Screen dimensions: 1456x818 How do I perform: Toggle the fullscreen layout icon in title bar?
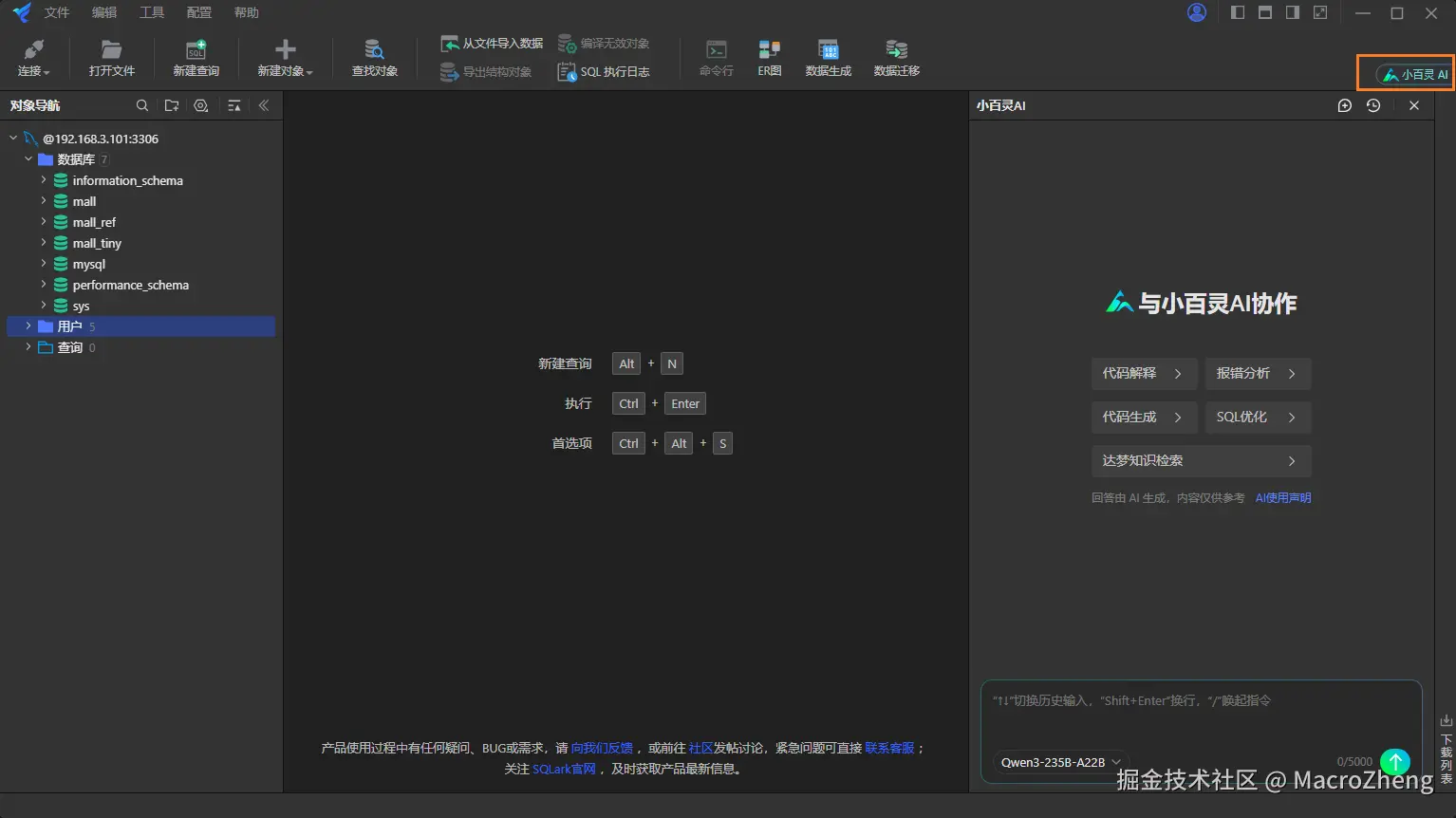(x=1320, y=12)
